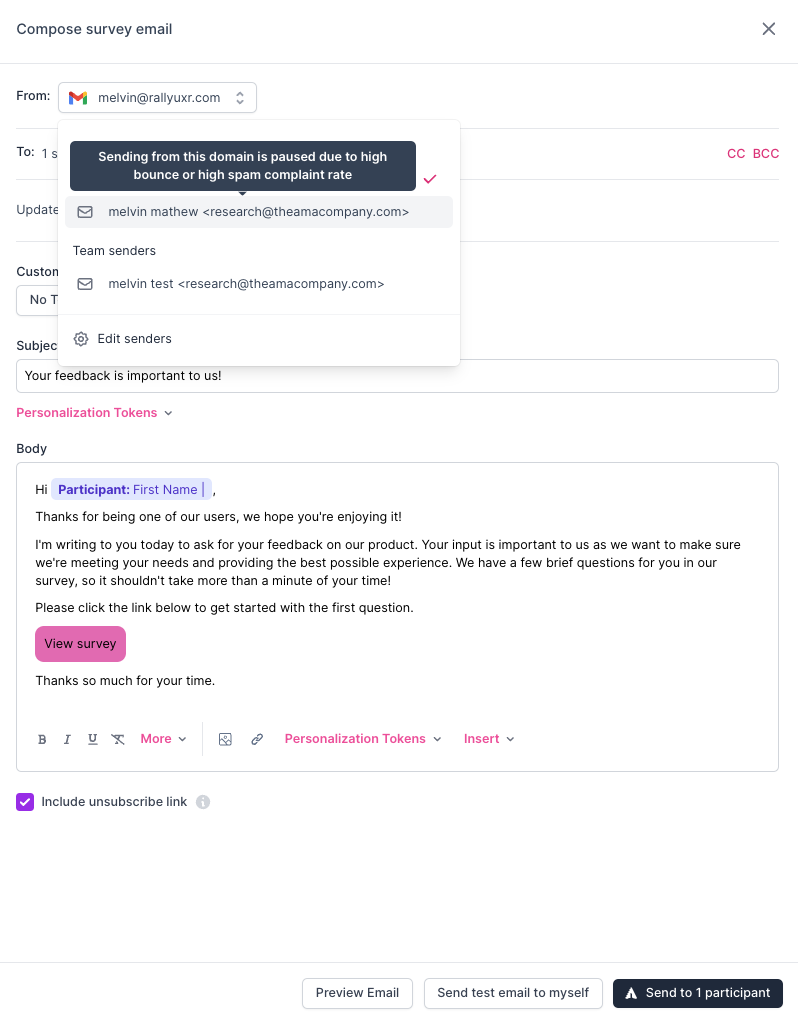Viewport: 798px width, 1018px height.
Task: Click into the Subject input field
Action: (x=397, y=376)
